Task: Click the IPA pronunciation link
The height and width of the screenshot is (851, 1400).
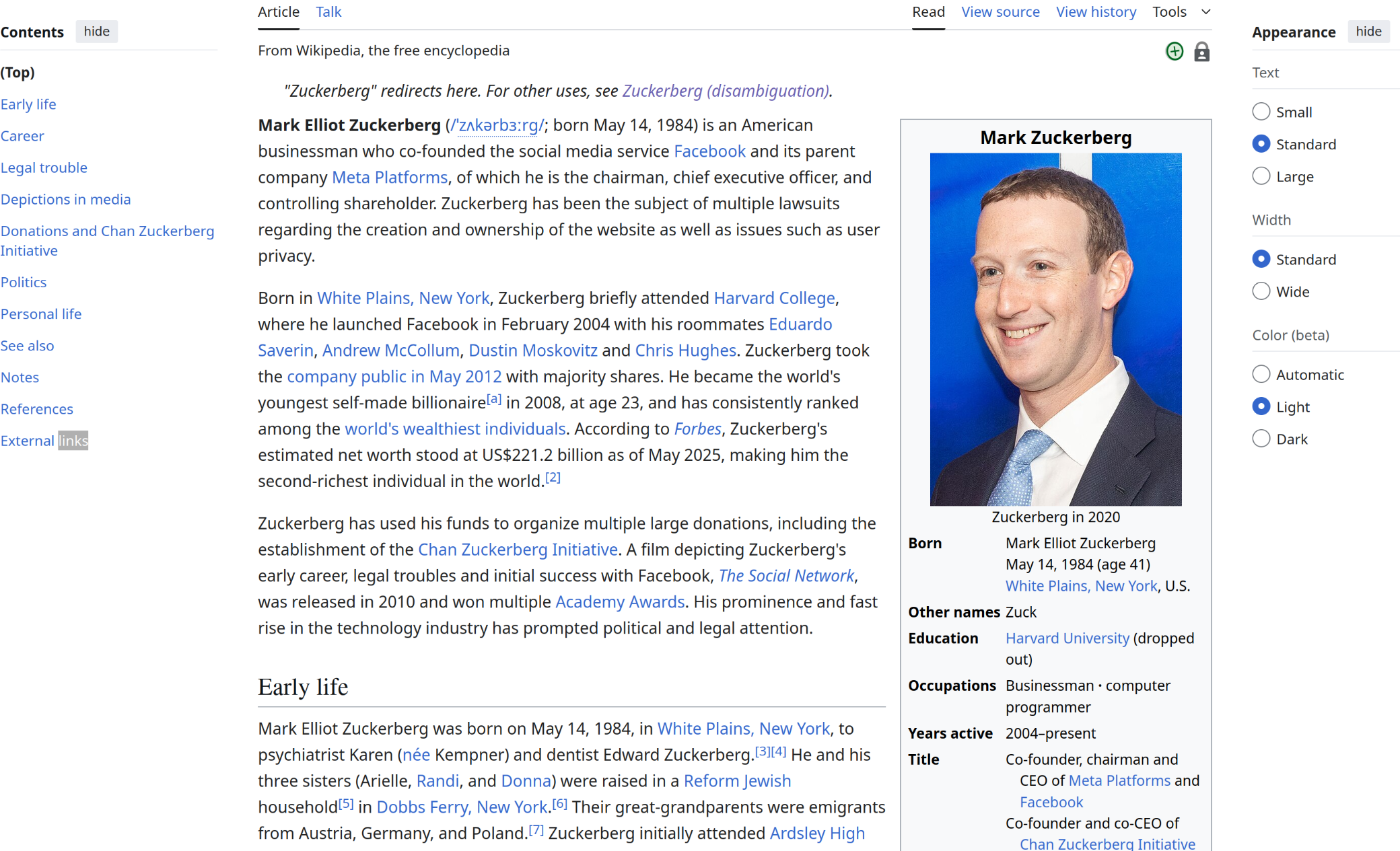Action: pyautogui.click(x=497, y=126)
